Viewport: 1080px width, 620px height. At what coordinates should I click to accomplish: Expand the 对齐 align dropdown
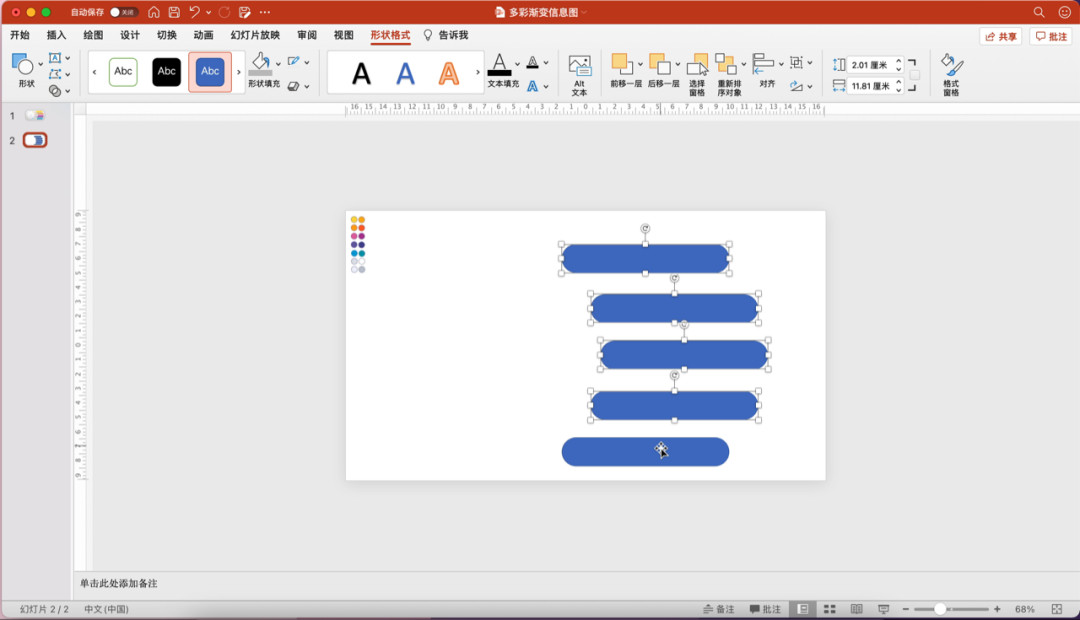click(x=781, y=63)
